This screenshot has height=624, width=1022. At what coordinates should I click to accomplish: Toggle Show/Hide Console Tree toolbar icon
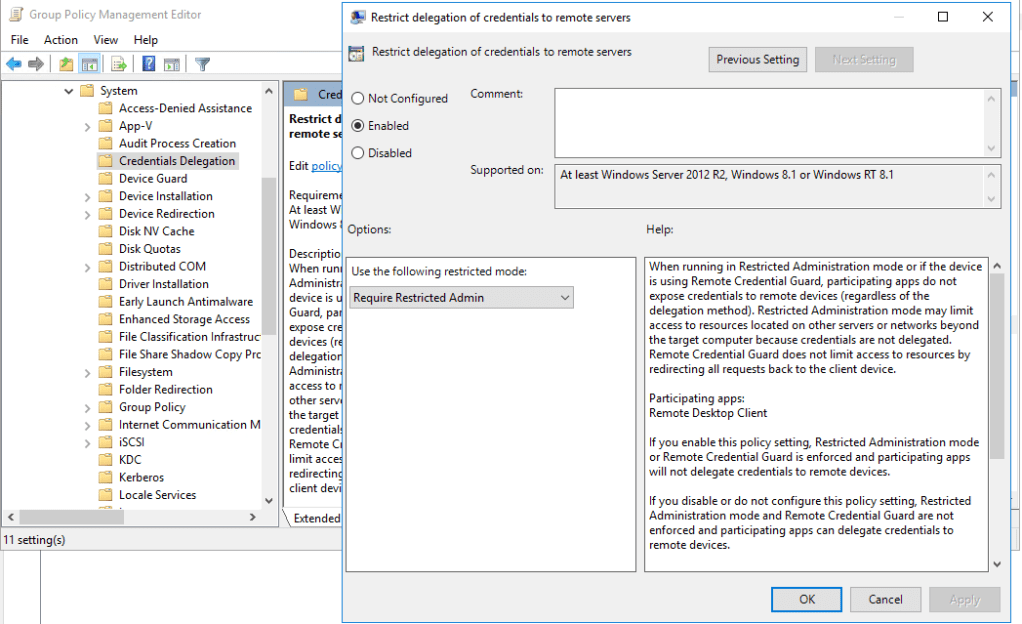89,64
